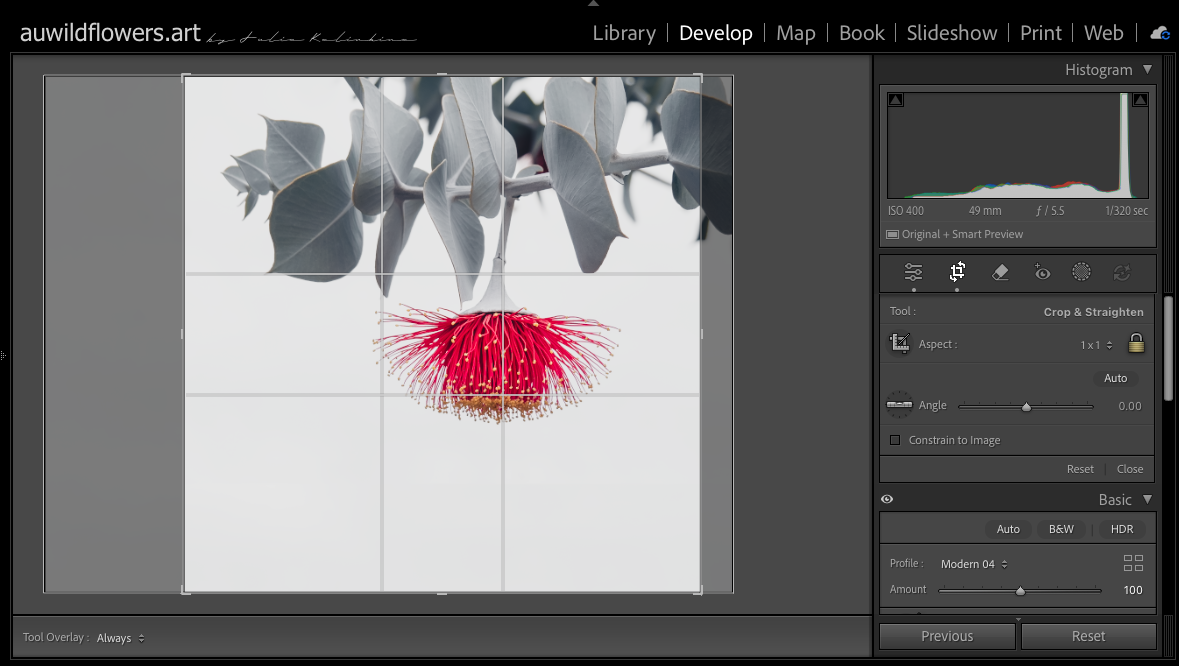This screenshot has width=1179, height=666.
Task: Open the Aspect 1x1 dropdown
Action: point(1096,345)
